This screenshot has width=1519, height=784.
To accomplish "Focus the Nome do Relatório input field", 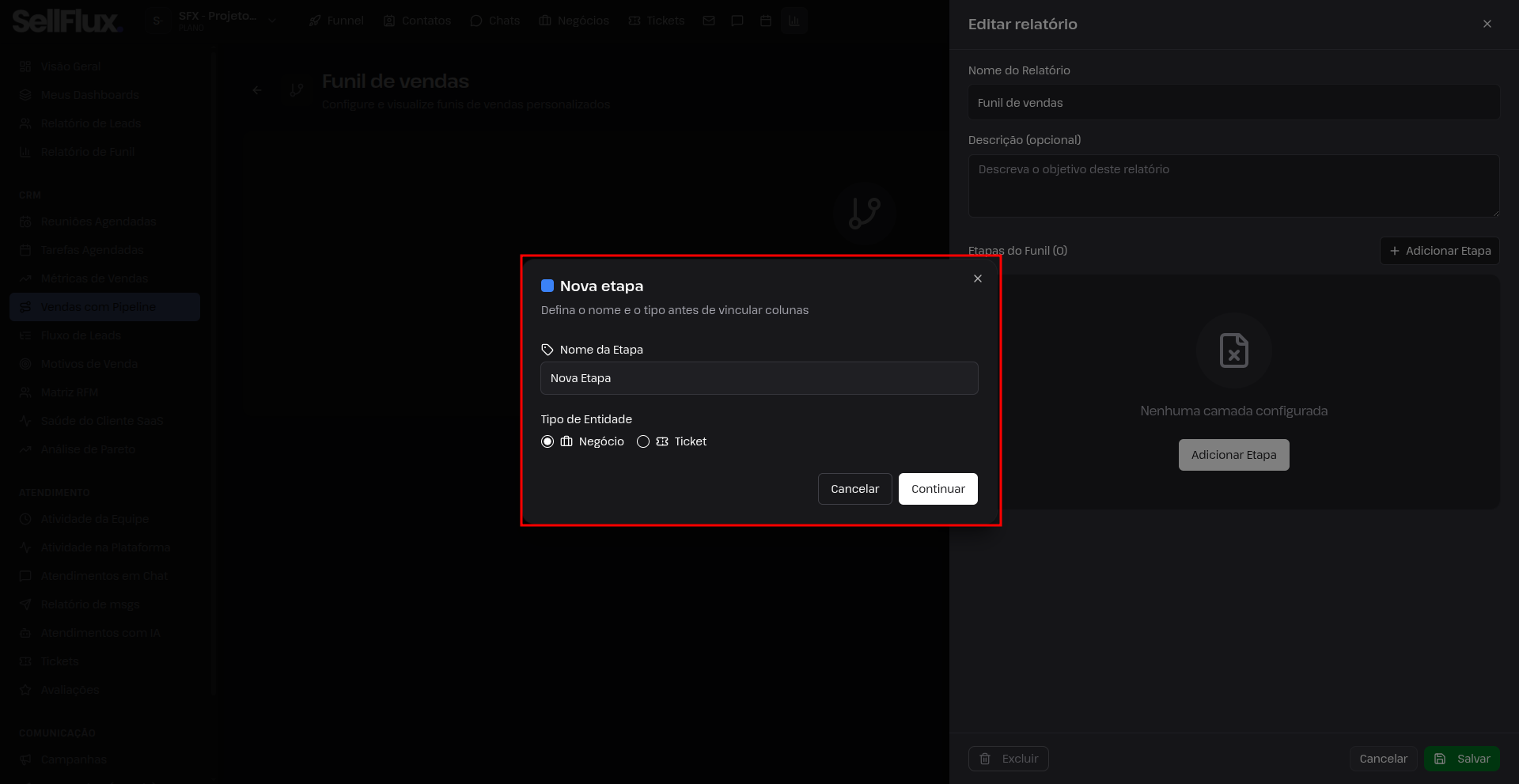I will coord(1234,103).
